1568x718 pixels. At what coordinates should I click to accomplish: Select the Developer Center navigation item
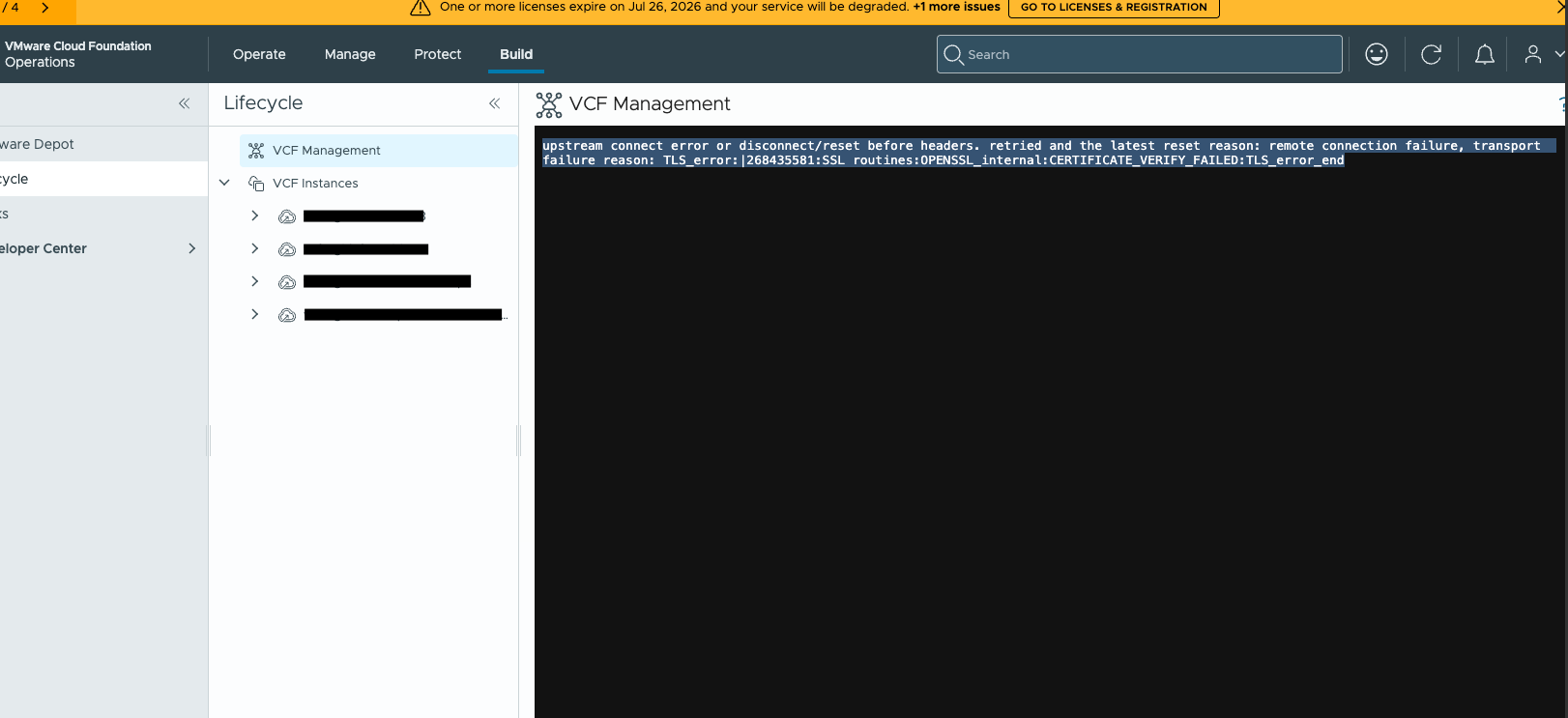click(103, 248)
